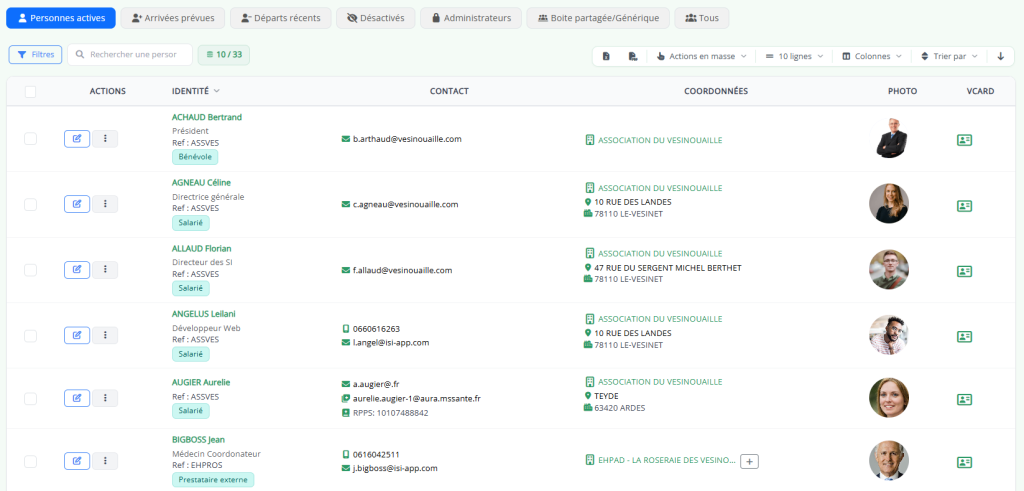
Task: Open ACHAUD Bertrand profile link
Action: [207, 118]
